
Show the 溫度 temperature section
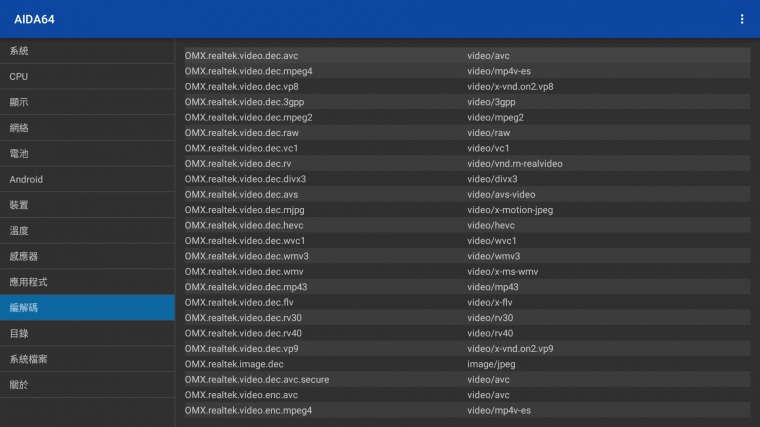[x=87, y=231]
